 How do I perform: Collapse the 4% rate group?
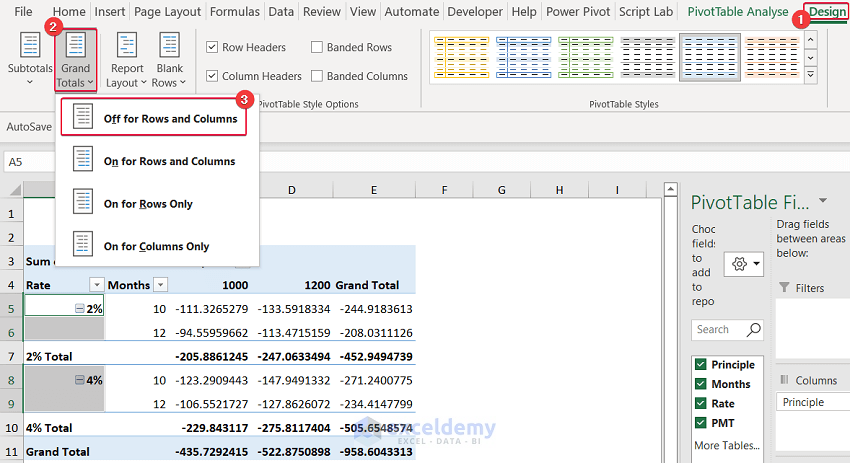pos(79,380)
